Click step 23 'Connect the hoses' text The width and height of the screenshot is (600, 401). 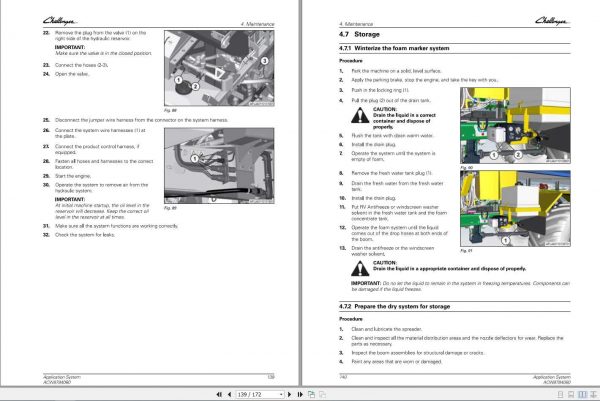coord(82,65)
